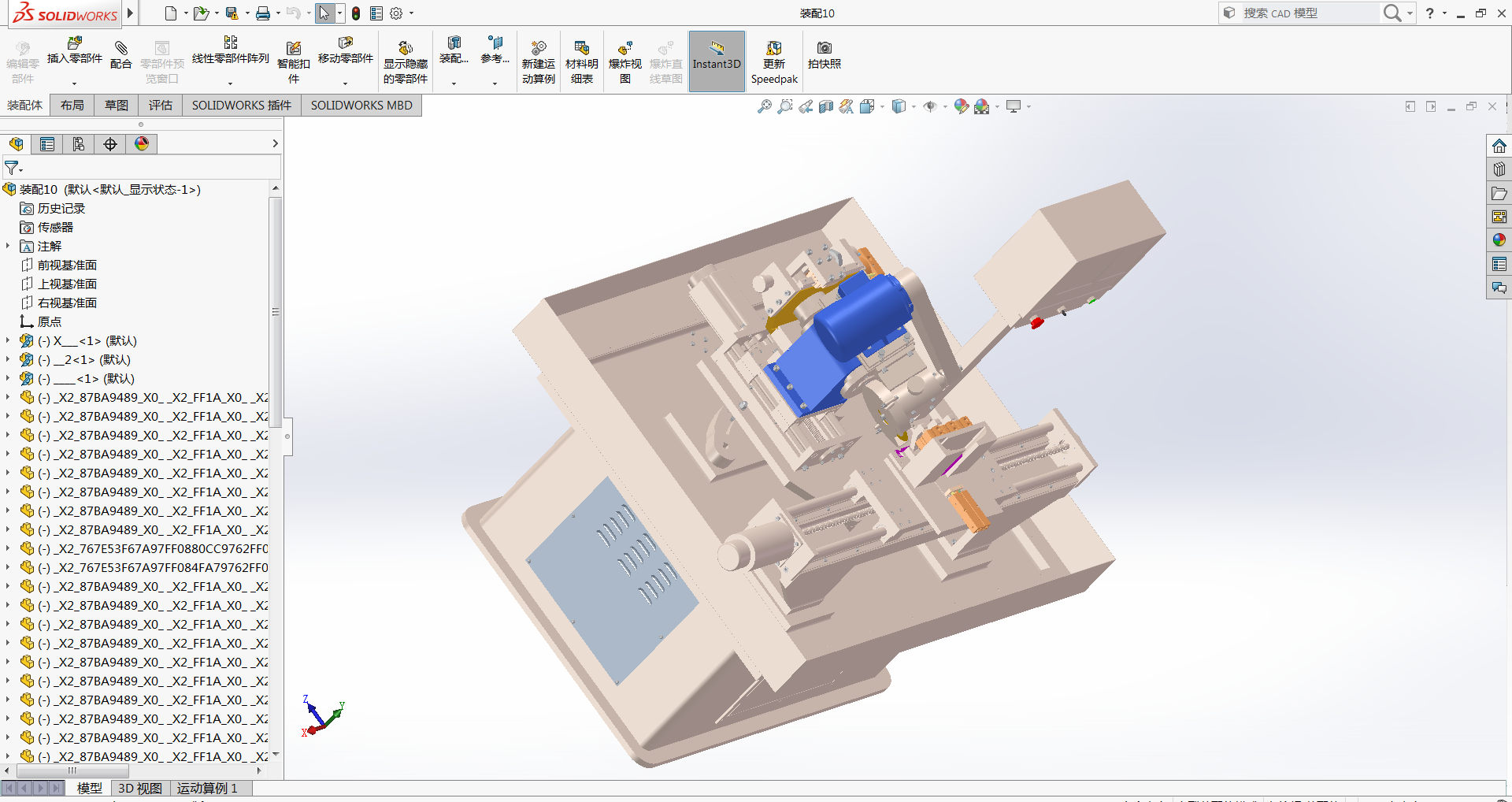Click the Help question mark icon
This screenshot has height=802, width=1512.
(x=1429, y=13)
